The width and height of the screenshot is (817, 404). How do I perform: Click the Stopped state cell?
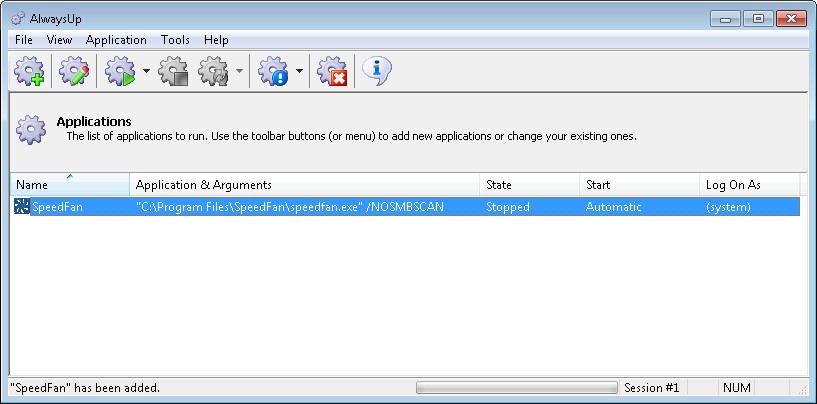[508, 207]
